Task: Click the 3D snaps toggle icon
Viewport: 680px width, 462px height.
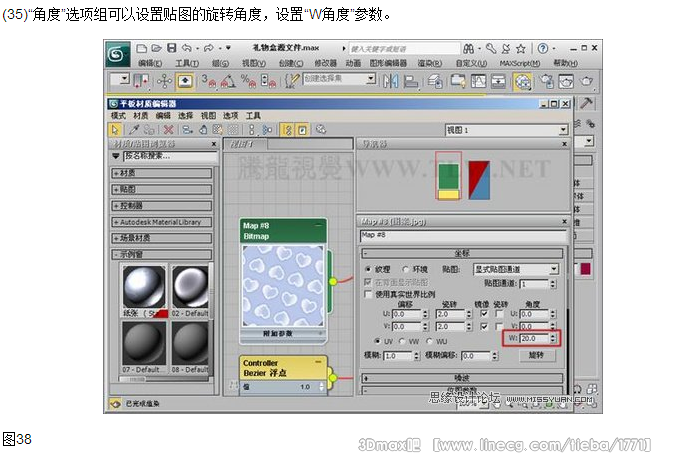Action: (x=209, y=81)
